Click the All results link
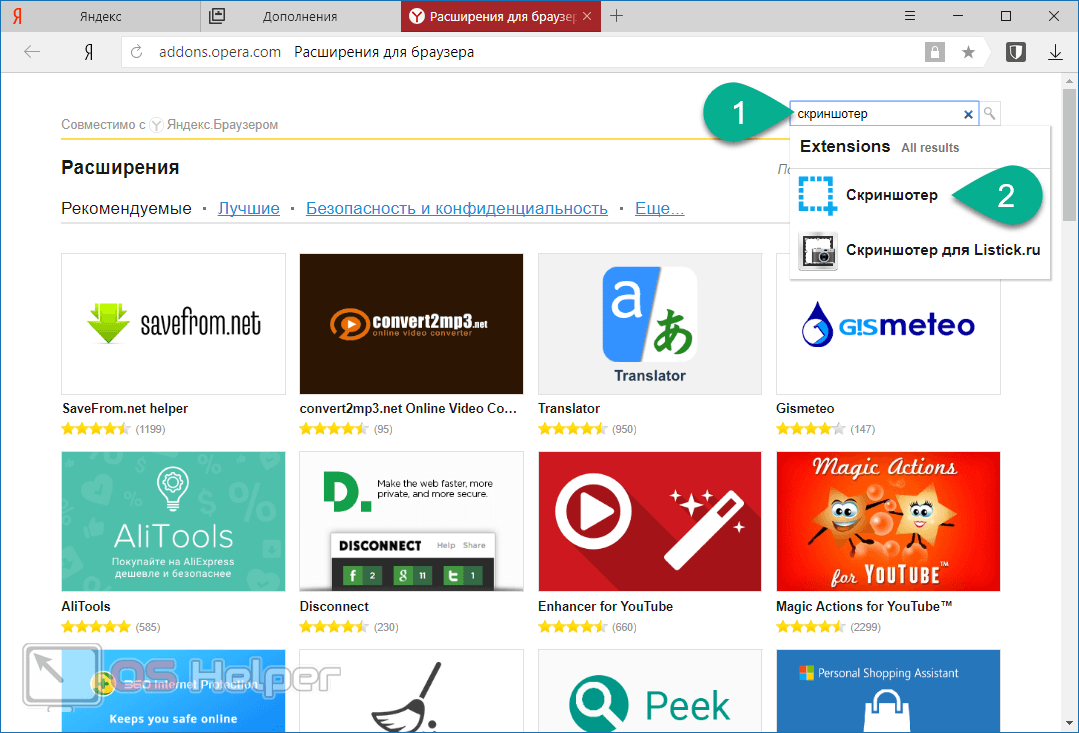Screen dimensions: 1079x733 click(930, 148)
